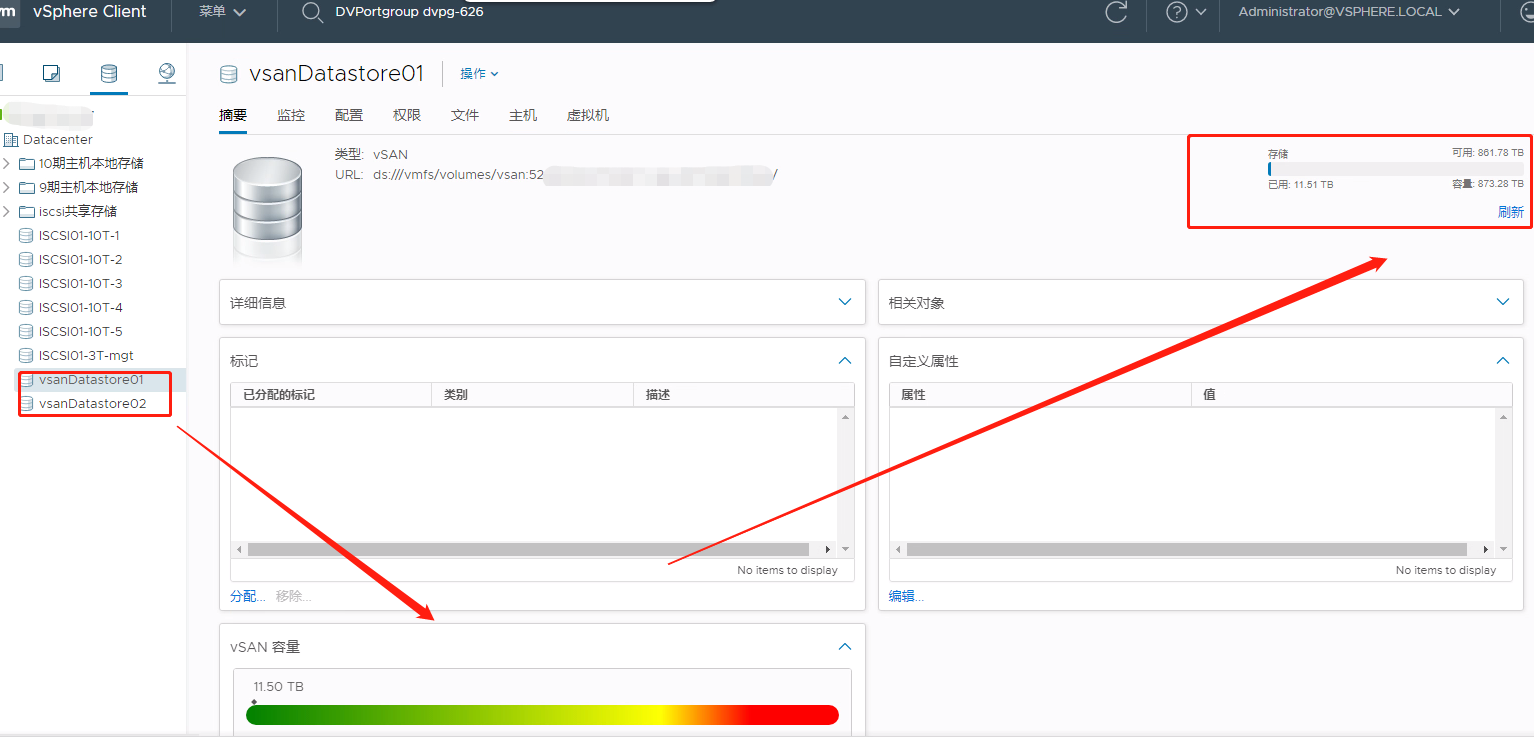The image size is (1534, 746).
Task: Click the search magnifier icon
Action: [312, 14]
